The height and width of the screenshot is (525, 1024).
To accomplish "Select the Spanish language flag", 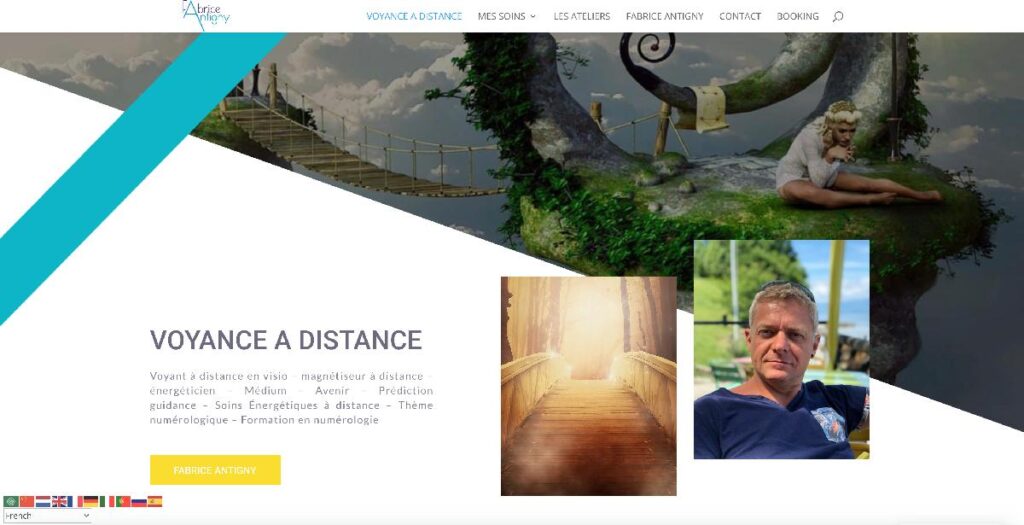I will coord(155,501).
